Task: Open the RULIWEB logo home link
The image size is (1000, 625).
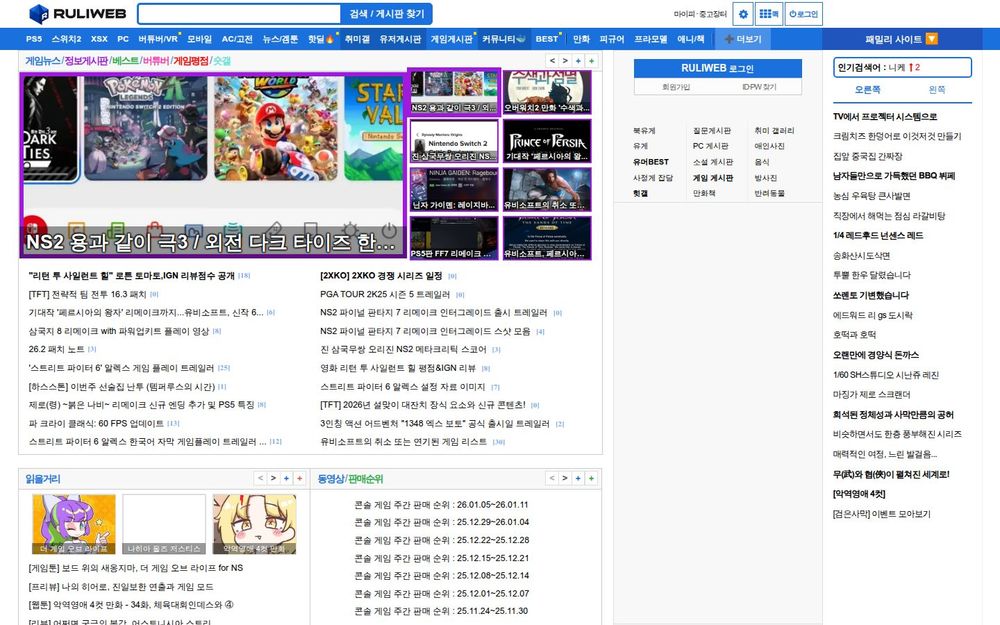Action: [x=78, y=13]
